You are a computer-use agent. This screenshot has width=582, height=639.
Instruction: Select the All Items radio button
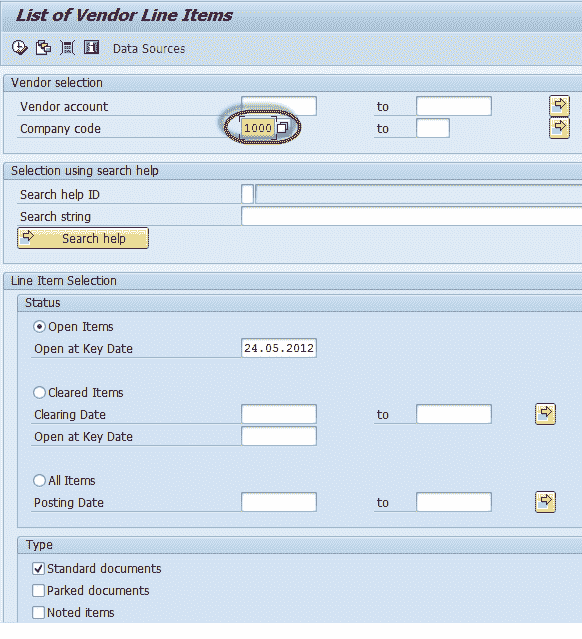click(x=39, y=481)
